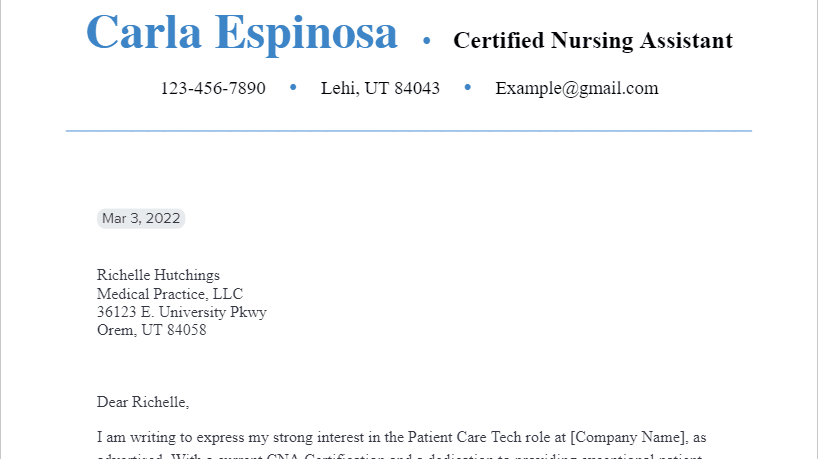Click the first name Carla in header
Image resolution: width=818 pixels, height=459 pixels.
pyautogui.click(x=143, y=32)
